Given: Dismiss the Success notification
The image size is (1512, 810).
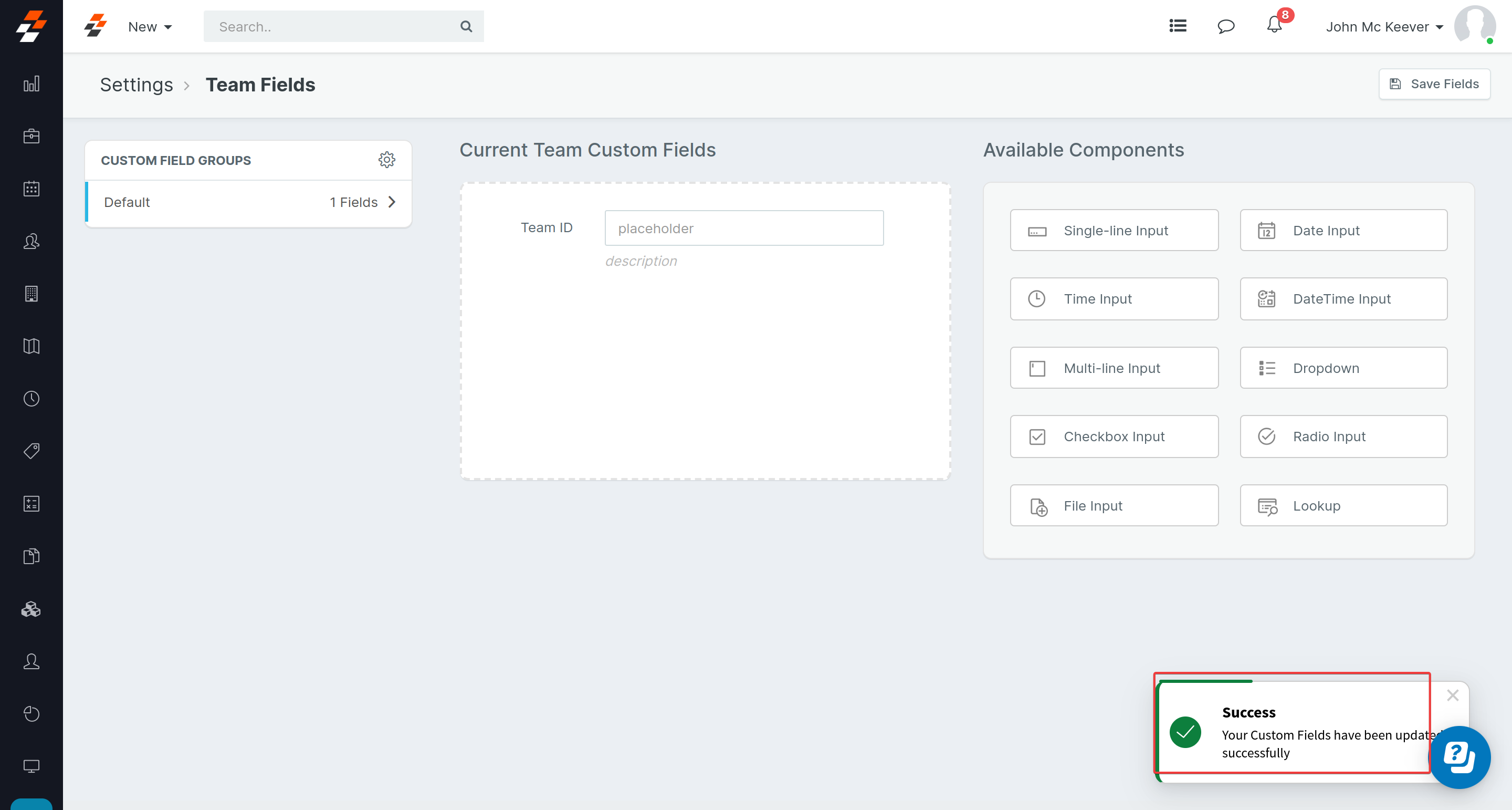Looking at the screenshot, I should pos(1452,695).
